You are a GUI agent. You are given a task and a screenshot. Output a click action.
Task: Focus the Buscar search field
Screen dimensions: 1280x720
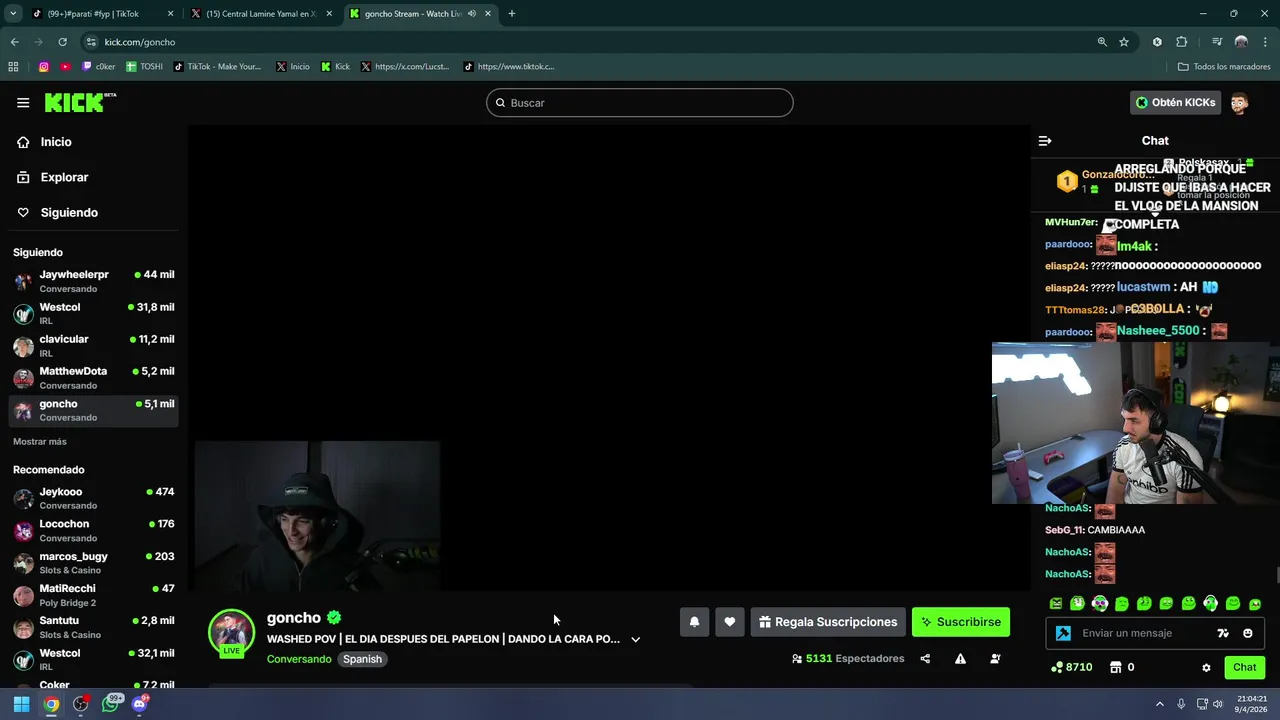[640, 103]
